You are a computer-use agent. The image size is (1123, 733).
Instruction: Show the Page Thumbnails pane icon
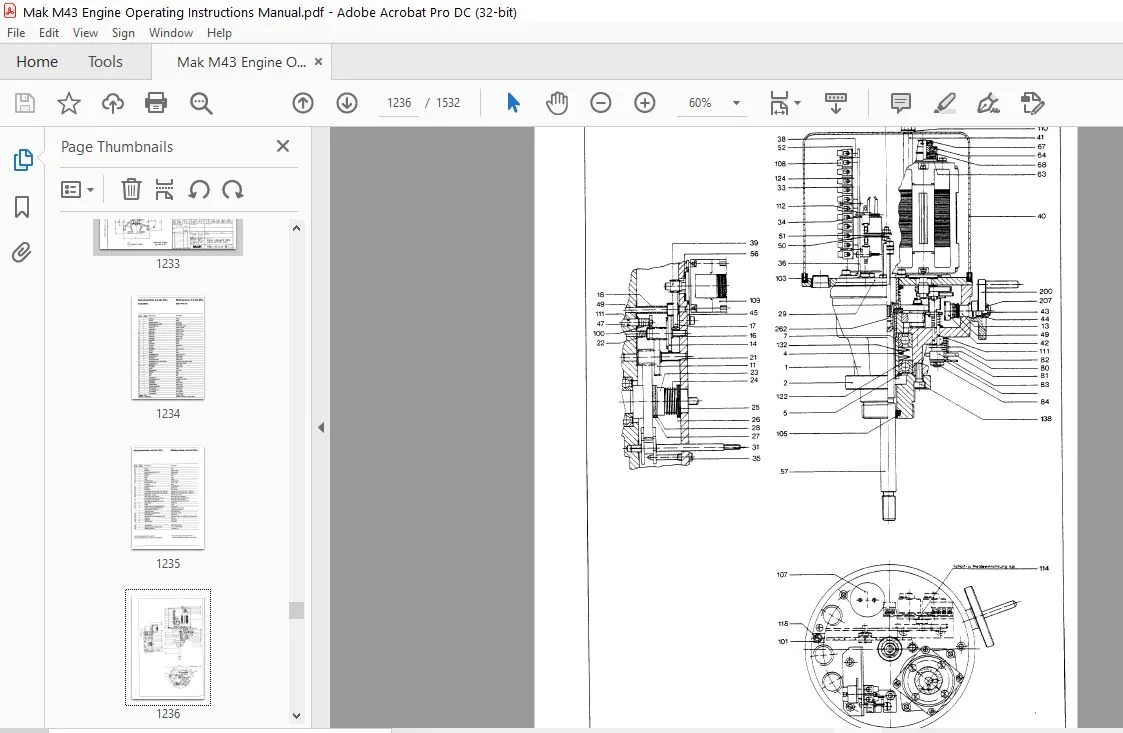coord(23,160)
